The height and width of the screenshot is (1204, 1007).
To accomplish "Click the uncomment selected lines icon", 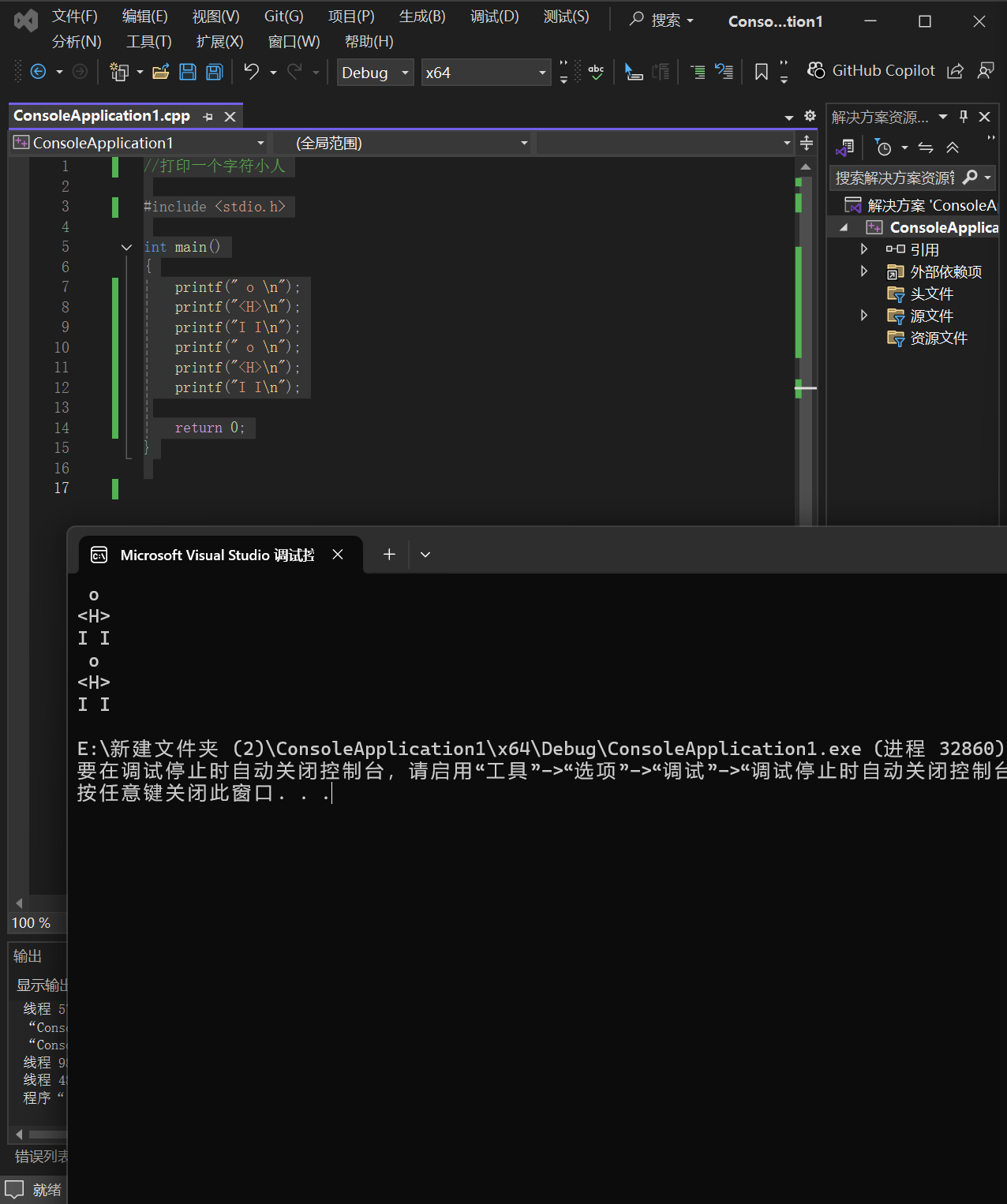I will click(x=724, y=72).
